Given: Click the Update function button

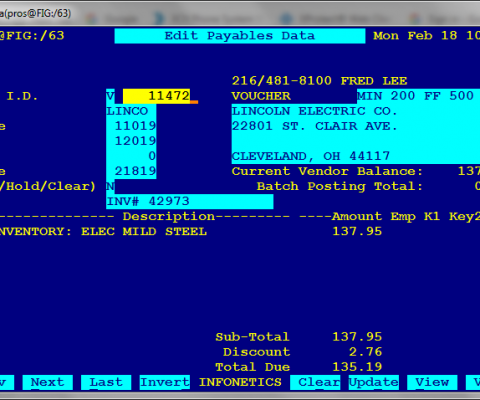Looking at the screenshot, I should point(374,382).
